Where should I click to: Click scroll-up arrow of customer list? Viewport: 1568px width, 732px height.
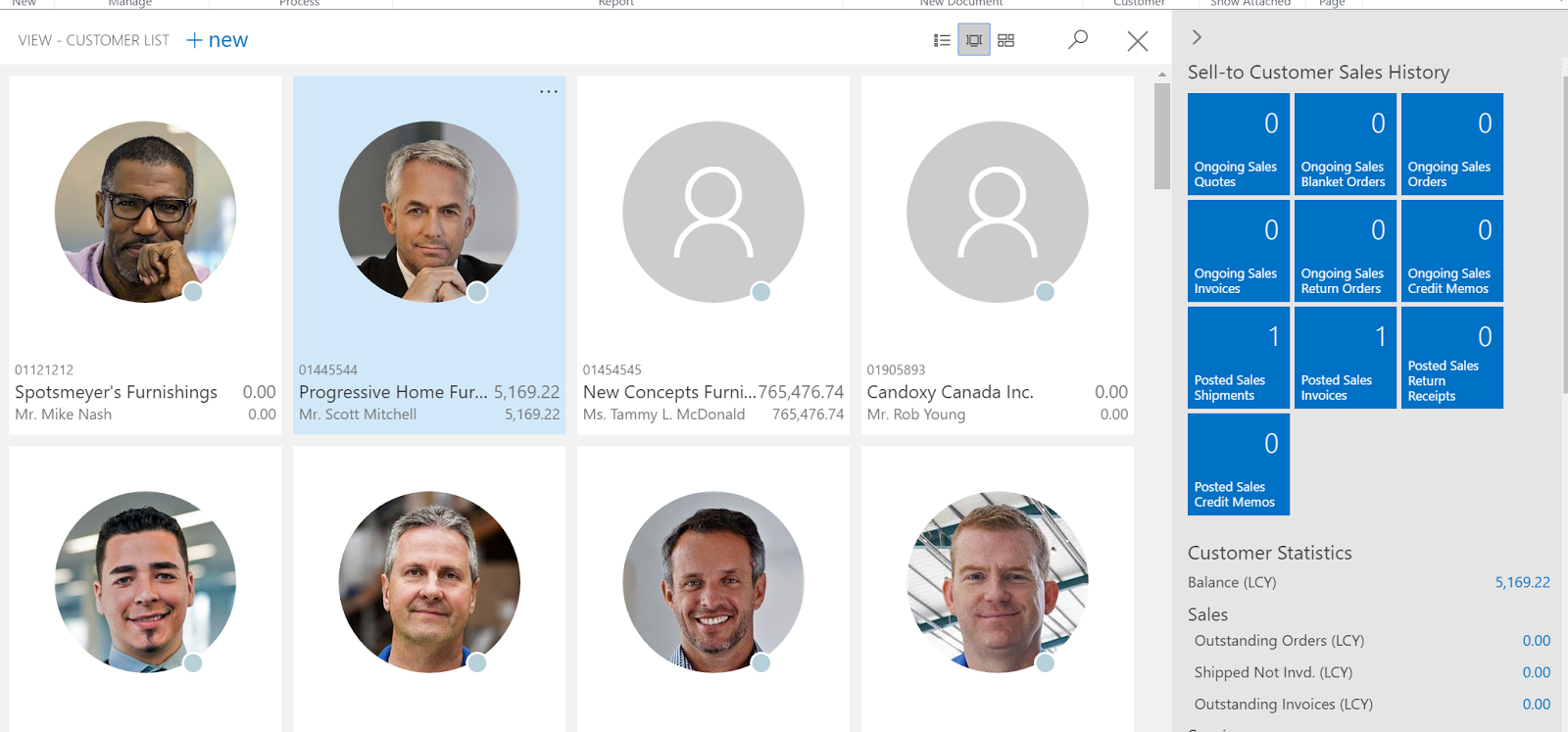pyautogui.click(x=1162, y=74)
